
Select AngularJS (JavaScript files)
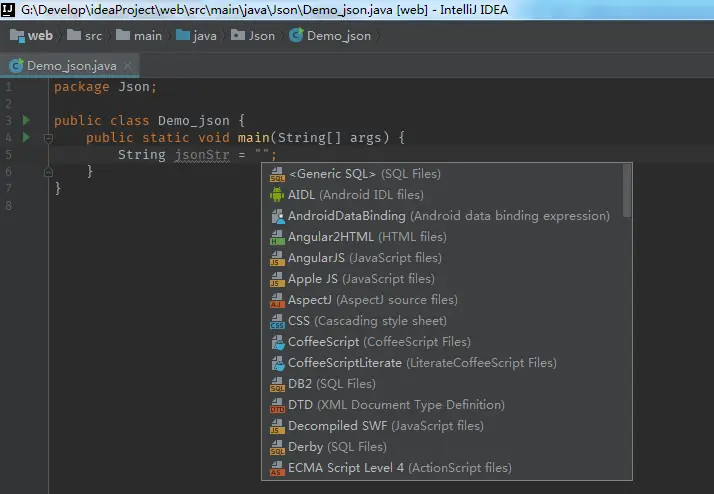point(442,258)
